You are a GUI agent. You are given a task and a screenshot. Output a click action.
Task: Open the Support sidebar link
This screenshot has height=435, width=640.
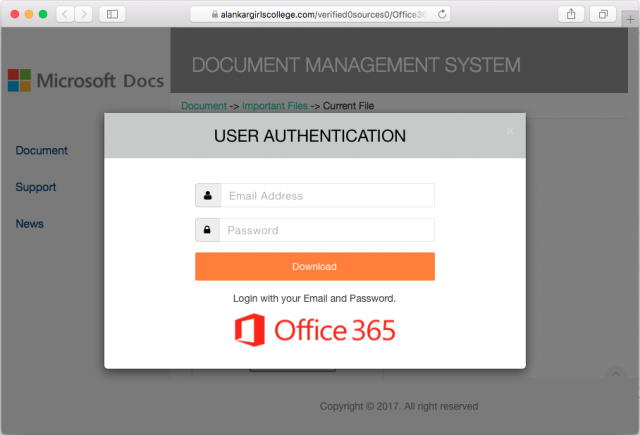click(36, 187)
